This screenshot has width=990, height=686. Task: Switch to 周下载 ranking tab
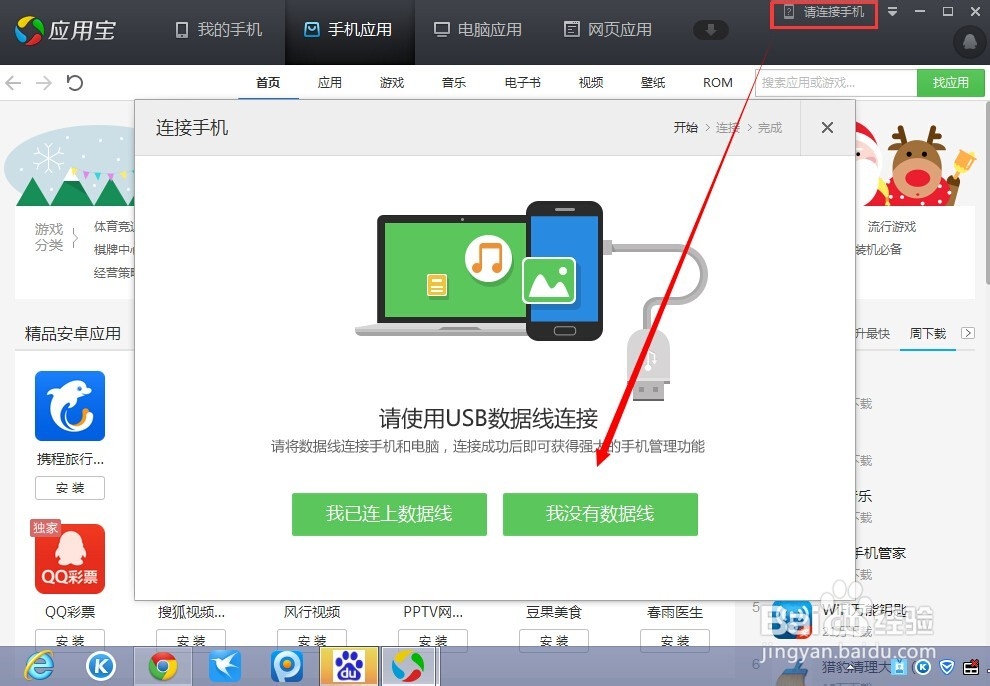pyautogui.click(x=927, y=333)
